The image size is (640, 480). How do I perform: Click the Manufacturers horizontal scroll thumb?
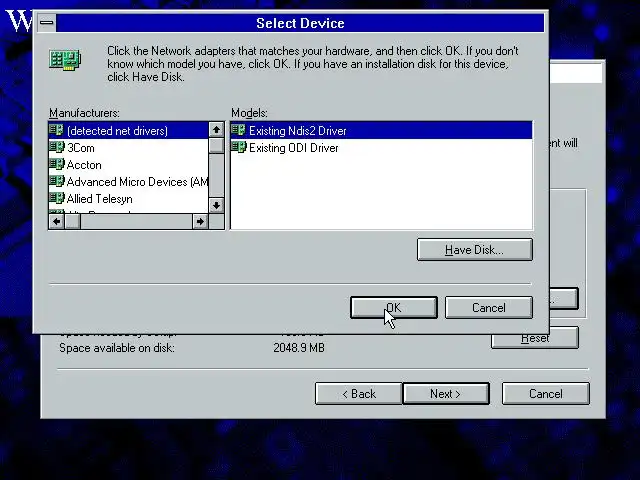[x=73, y=222]
